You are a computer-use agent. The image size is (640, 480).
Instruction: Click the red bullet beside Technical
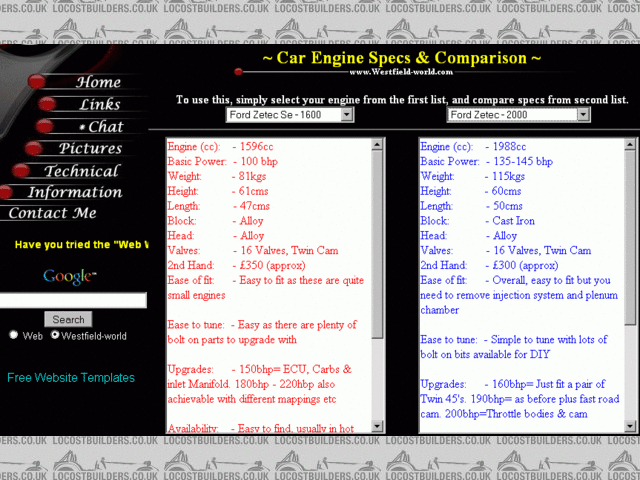pos(23,171)
